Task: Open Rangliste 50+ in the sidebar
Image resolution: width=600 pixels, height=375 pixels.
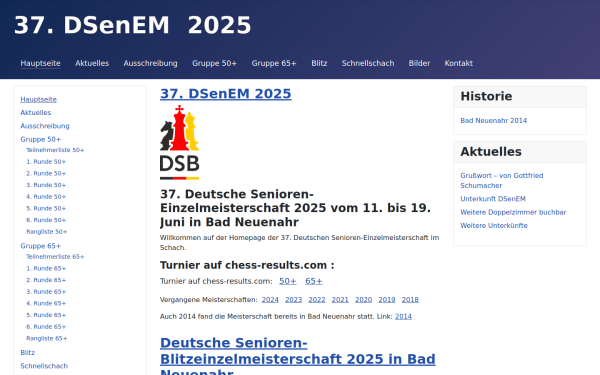Action: coord(47,232)
